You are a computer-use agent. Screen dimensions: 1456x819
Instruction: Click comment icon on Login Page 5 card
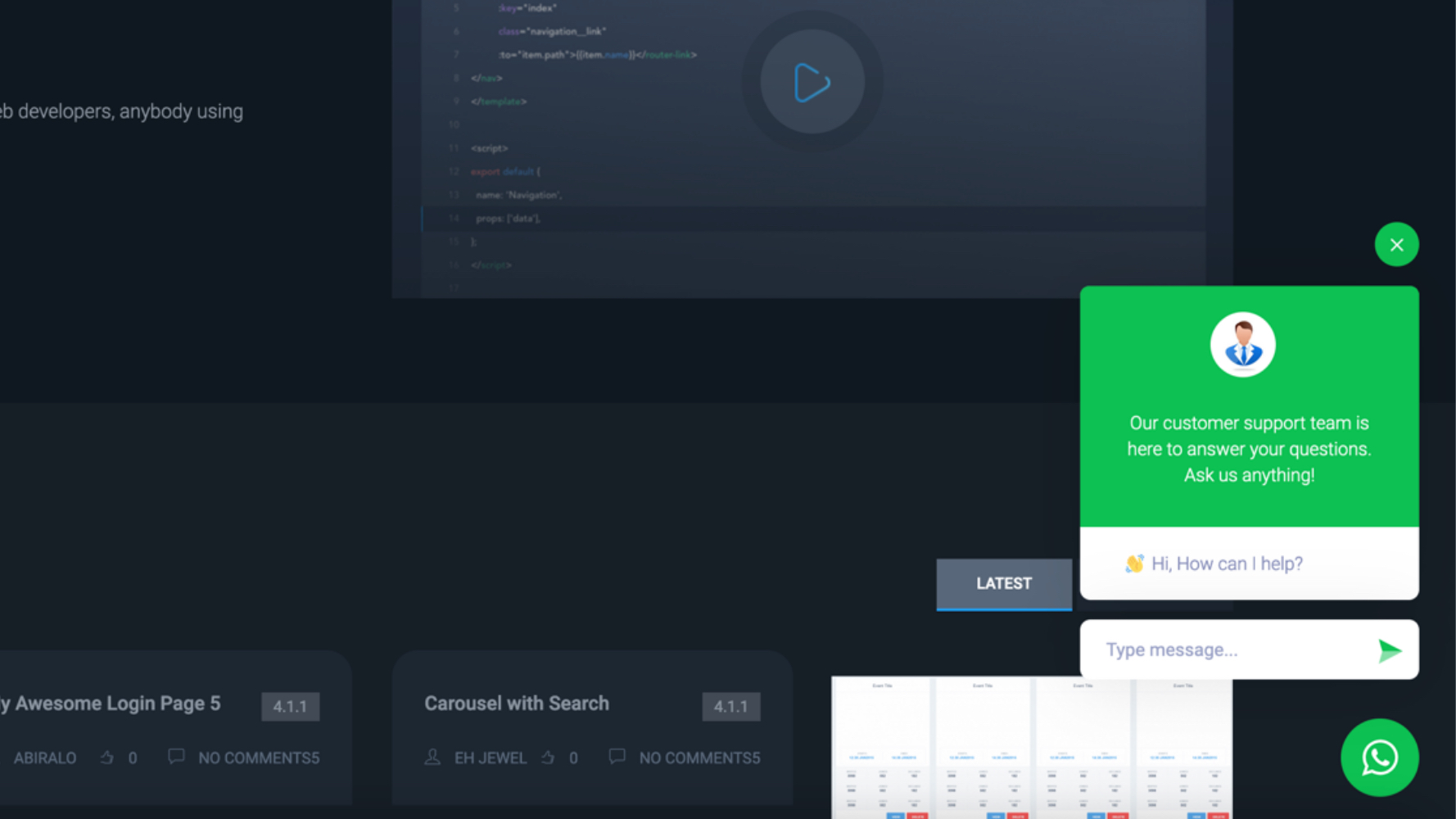coord(176,757)
